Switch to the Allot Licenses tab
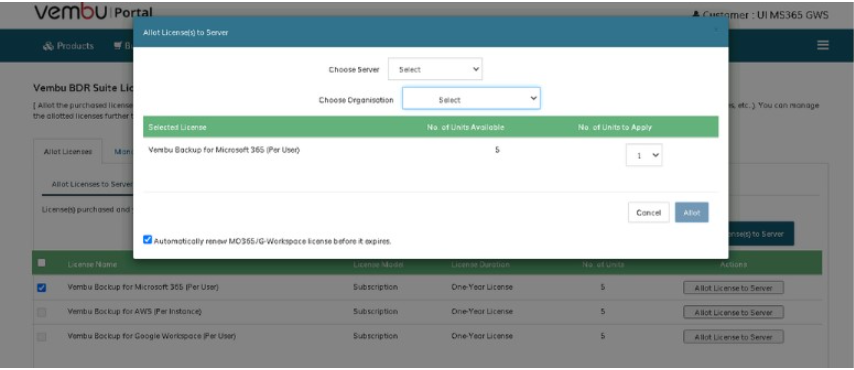Viewport: 854px width, 370px height. click(68, 152)
